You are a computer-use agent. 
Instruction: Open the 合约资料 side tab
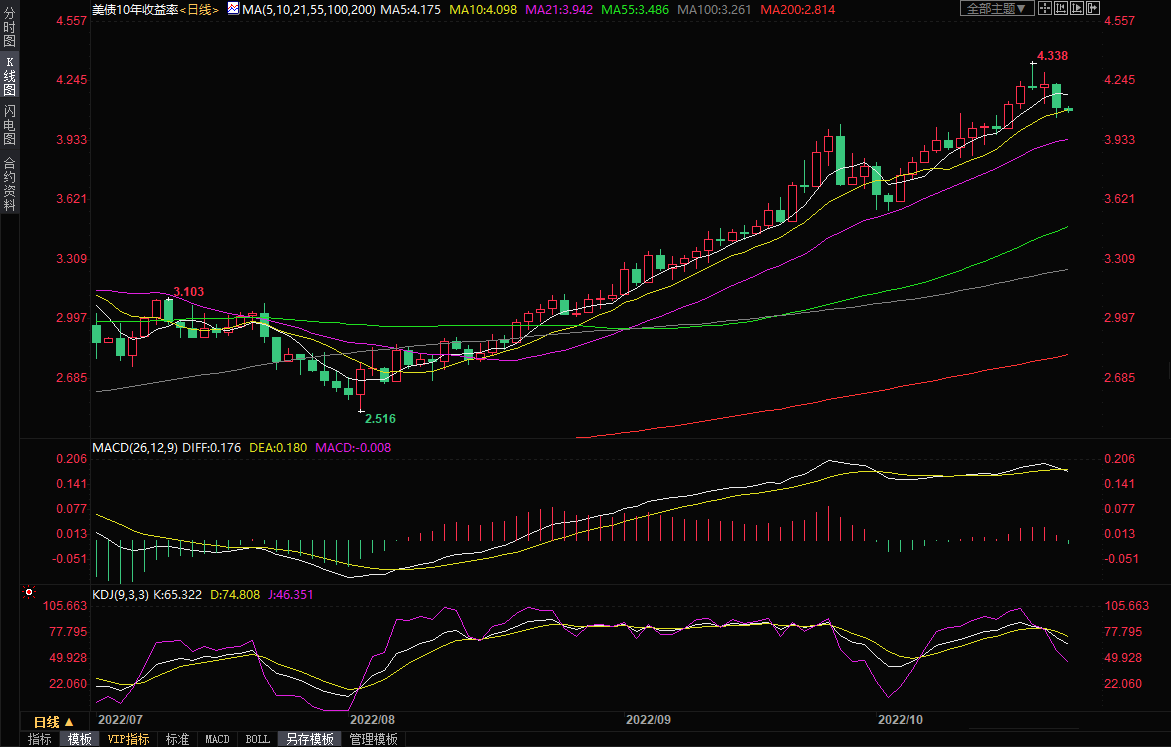coord(9,183)
